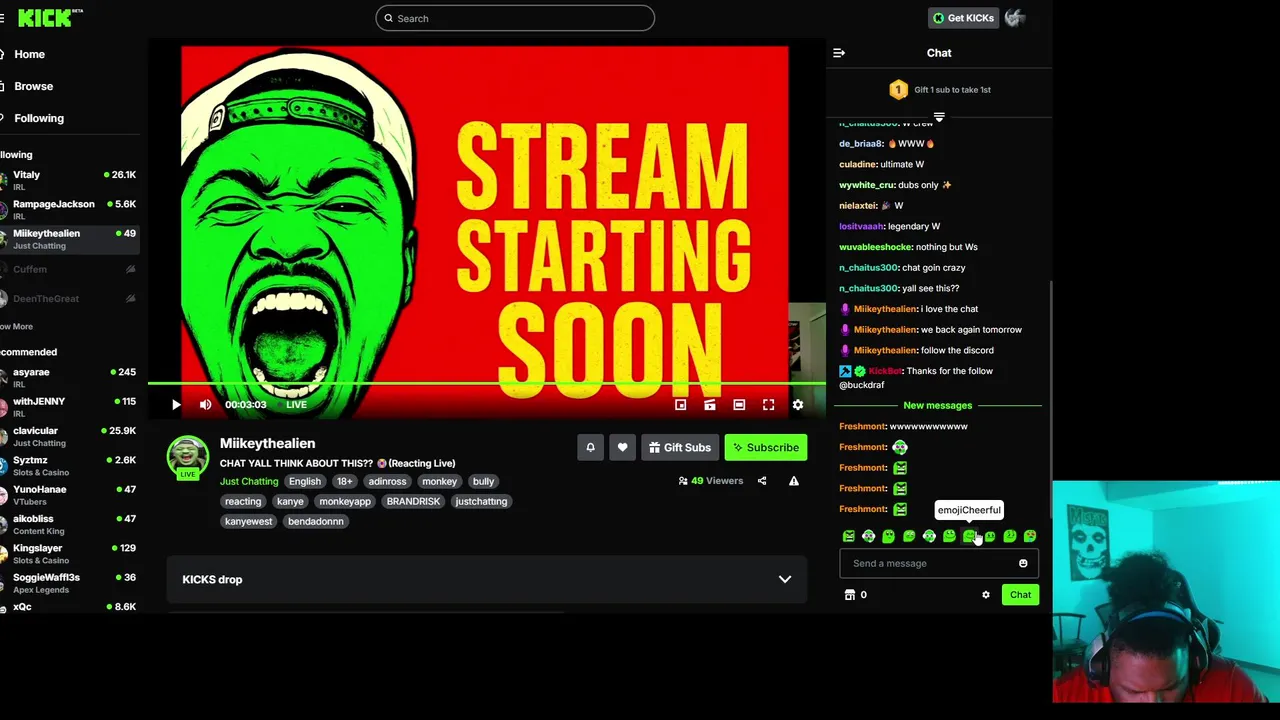Play the stream video
The image size is (1280, 720).
click(x=176, y=404)
